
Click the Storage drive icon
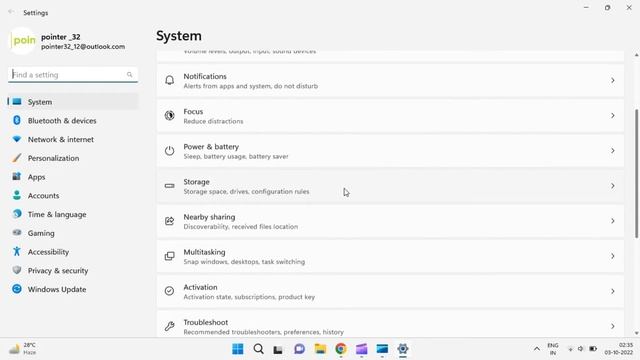pos(169,186)
